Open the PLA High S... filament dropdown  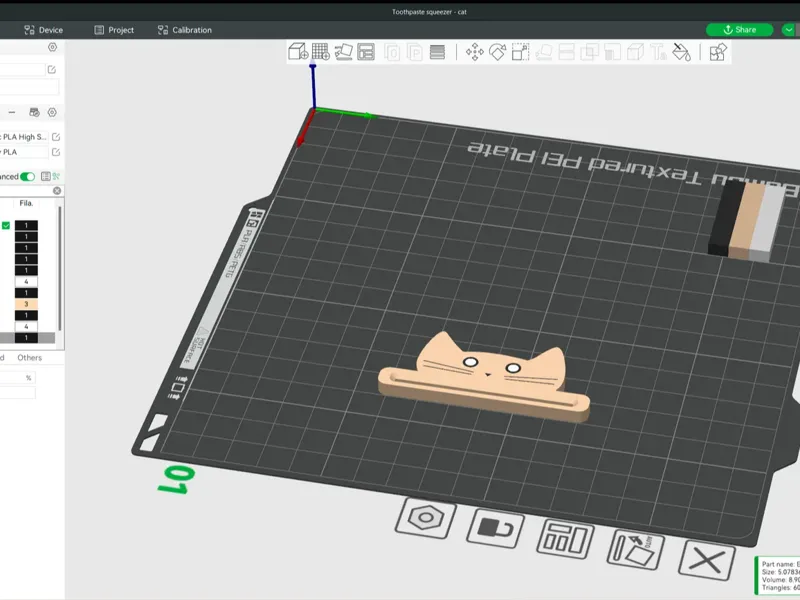[x=23, y=137]
